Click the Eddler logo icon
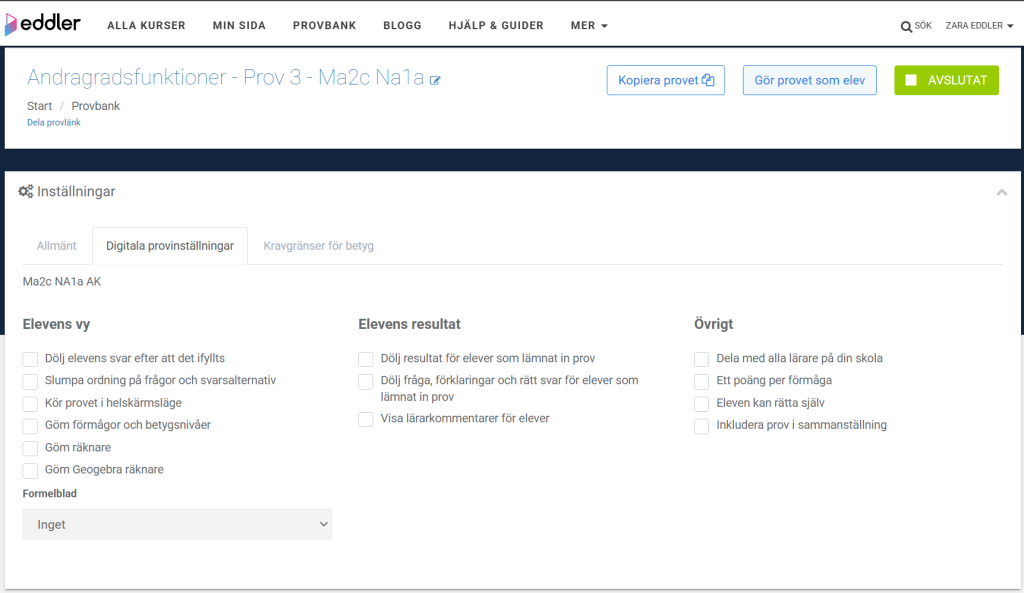This screenshot has width=1024, height=593. pyautogui.click(x=12, y=24)
